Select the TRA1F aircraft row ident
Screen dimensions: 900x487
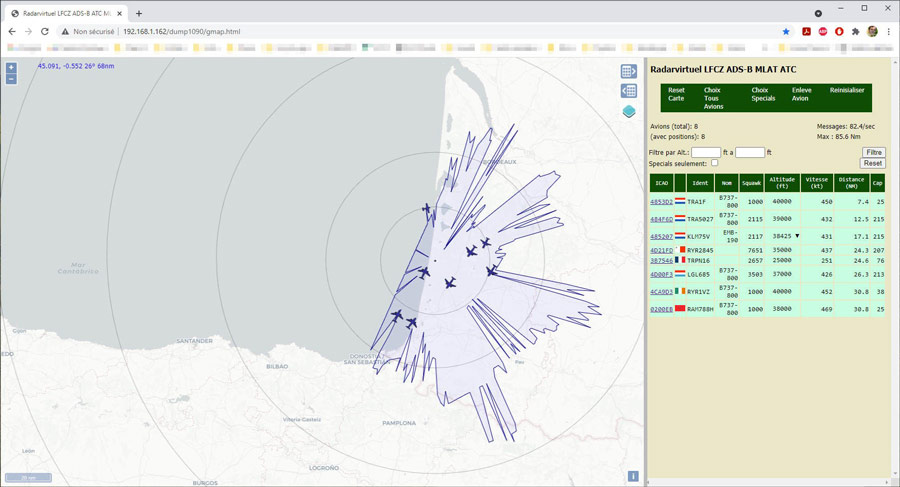696,202
